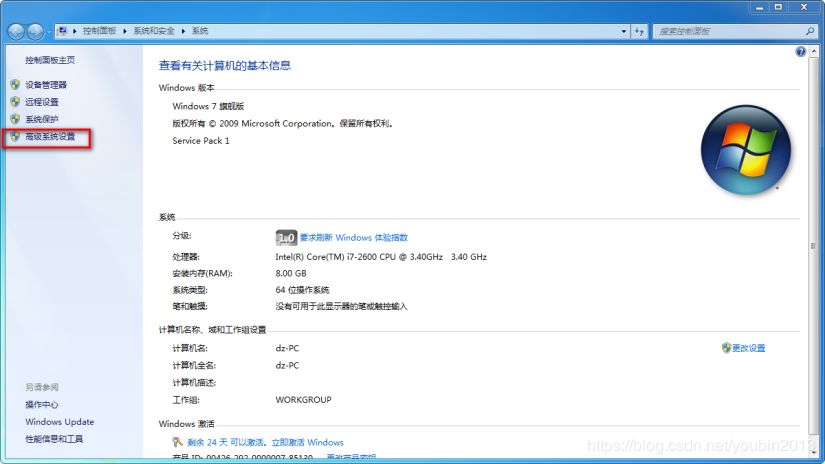Maximize the System window

[x=778, y=7]
